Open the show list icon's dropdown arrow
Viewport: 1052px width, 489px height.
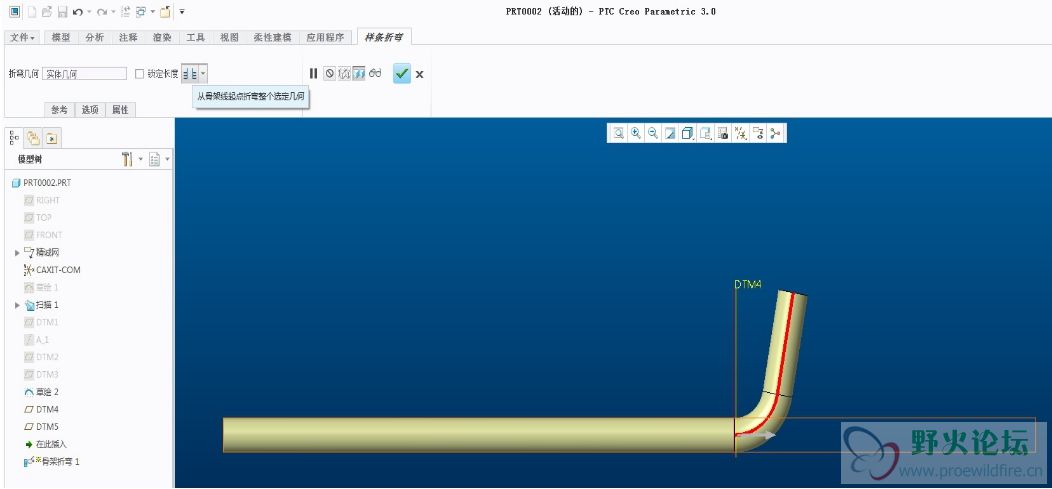click(x=167, y=160)
